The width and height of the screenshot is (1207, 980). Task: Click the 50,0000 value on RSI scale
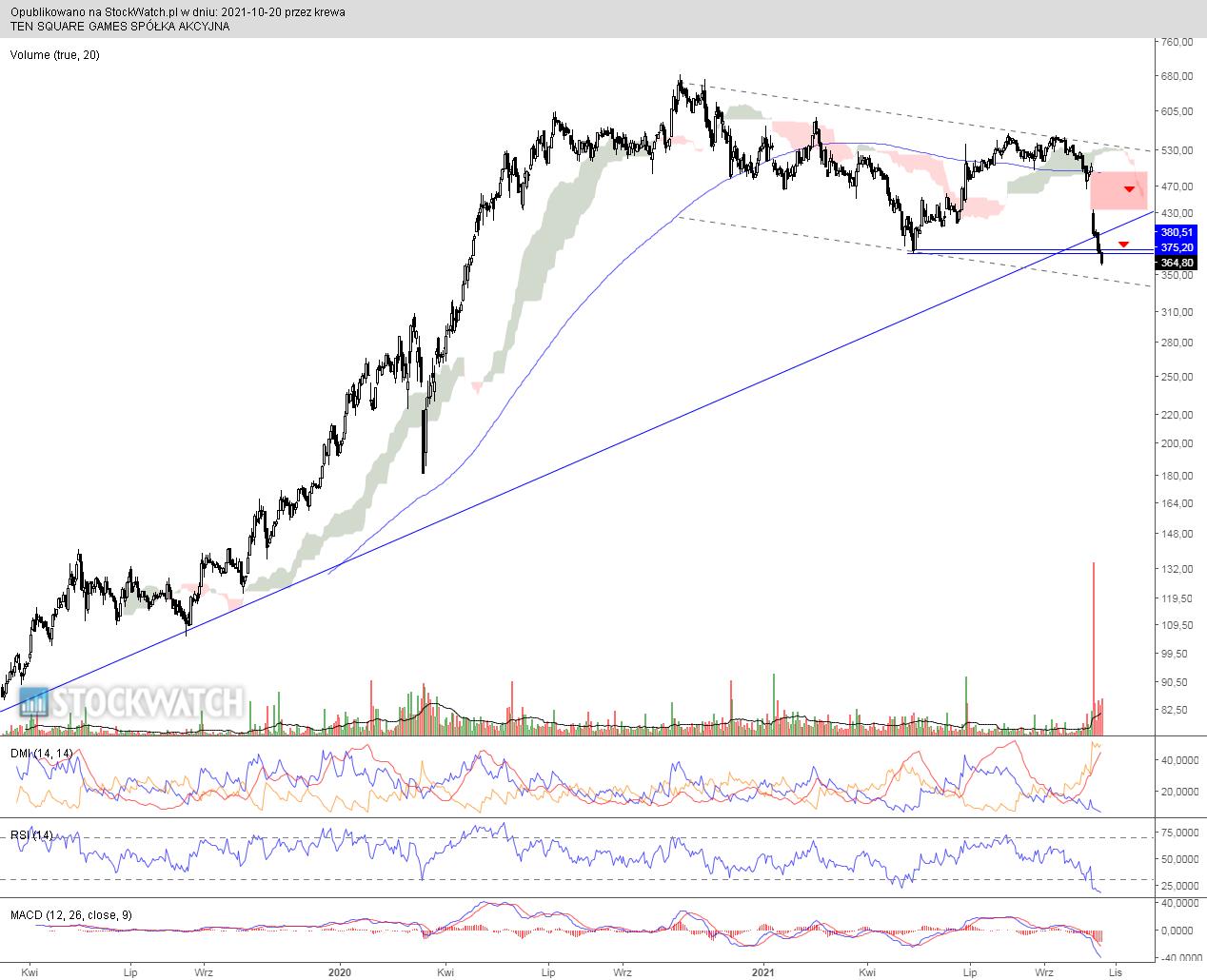point(1178,859)
